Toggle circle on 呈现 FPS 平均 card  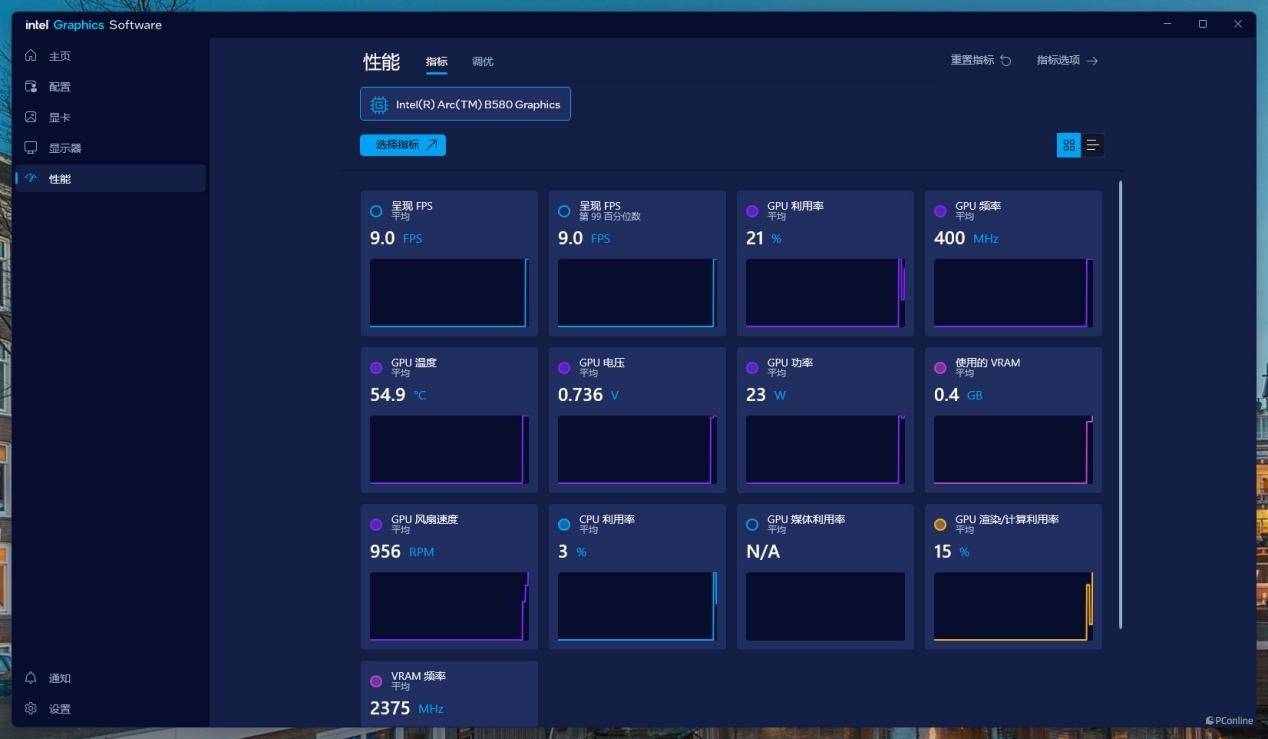coord(376,211)
